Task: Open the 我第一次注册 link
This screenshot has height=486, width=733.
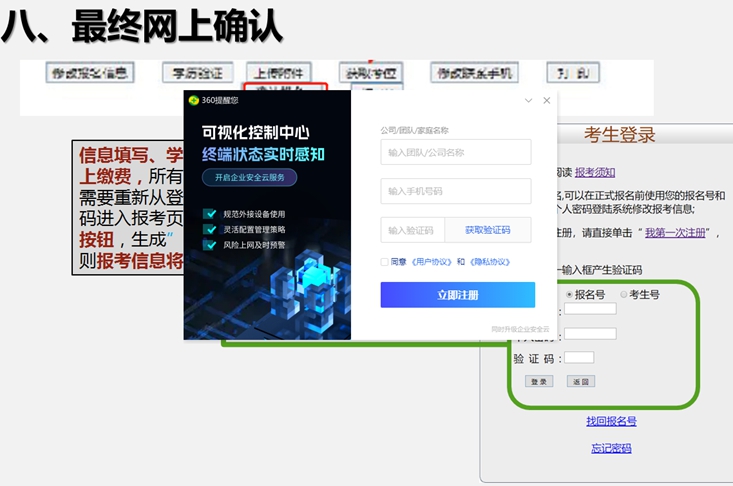Action: coord(675,233)
